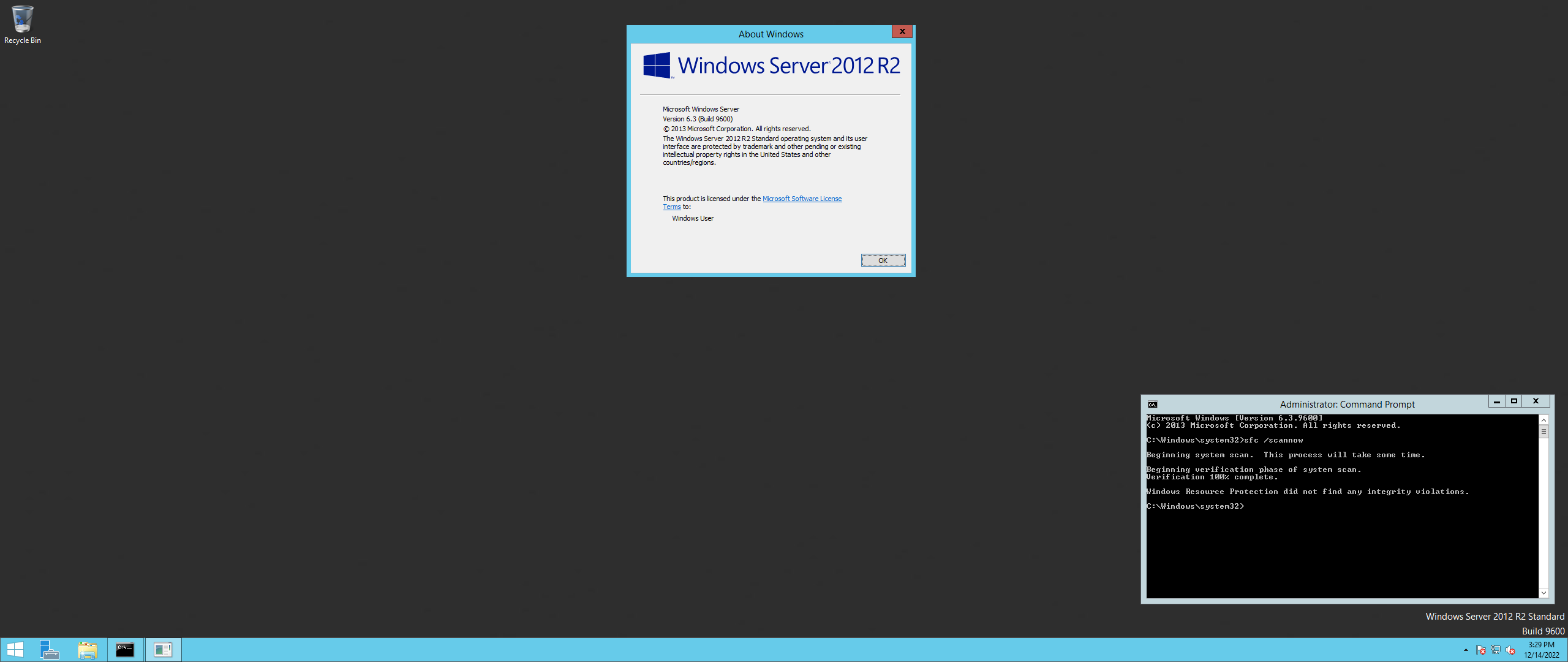
Task: Open the clock showing 3:29 PM
Action: (1541, 650)
